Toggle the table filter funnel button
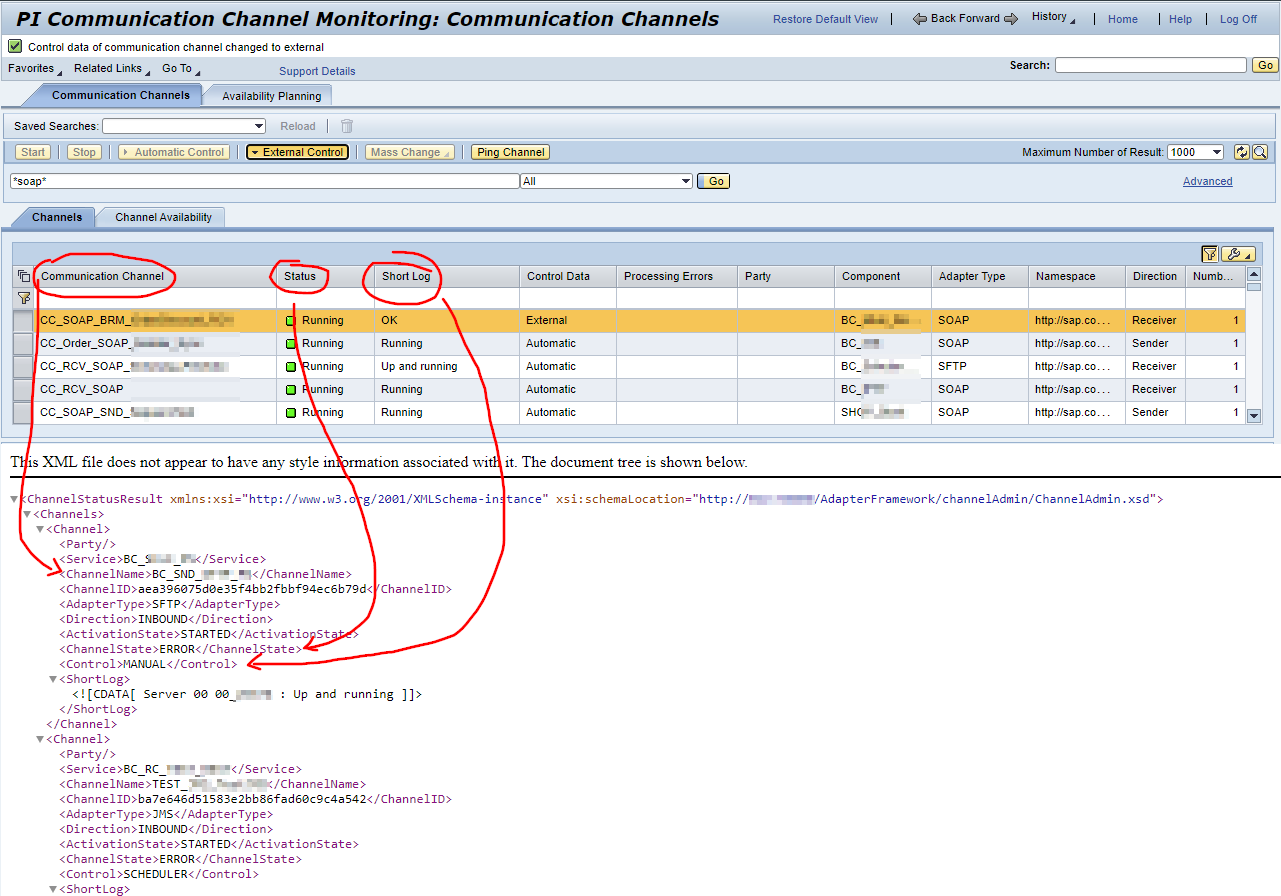 (1210, 254)
